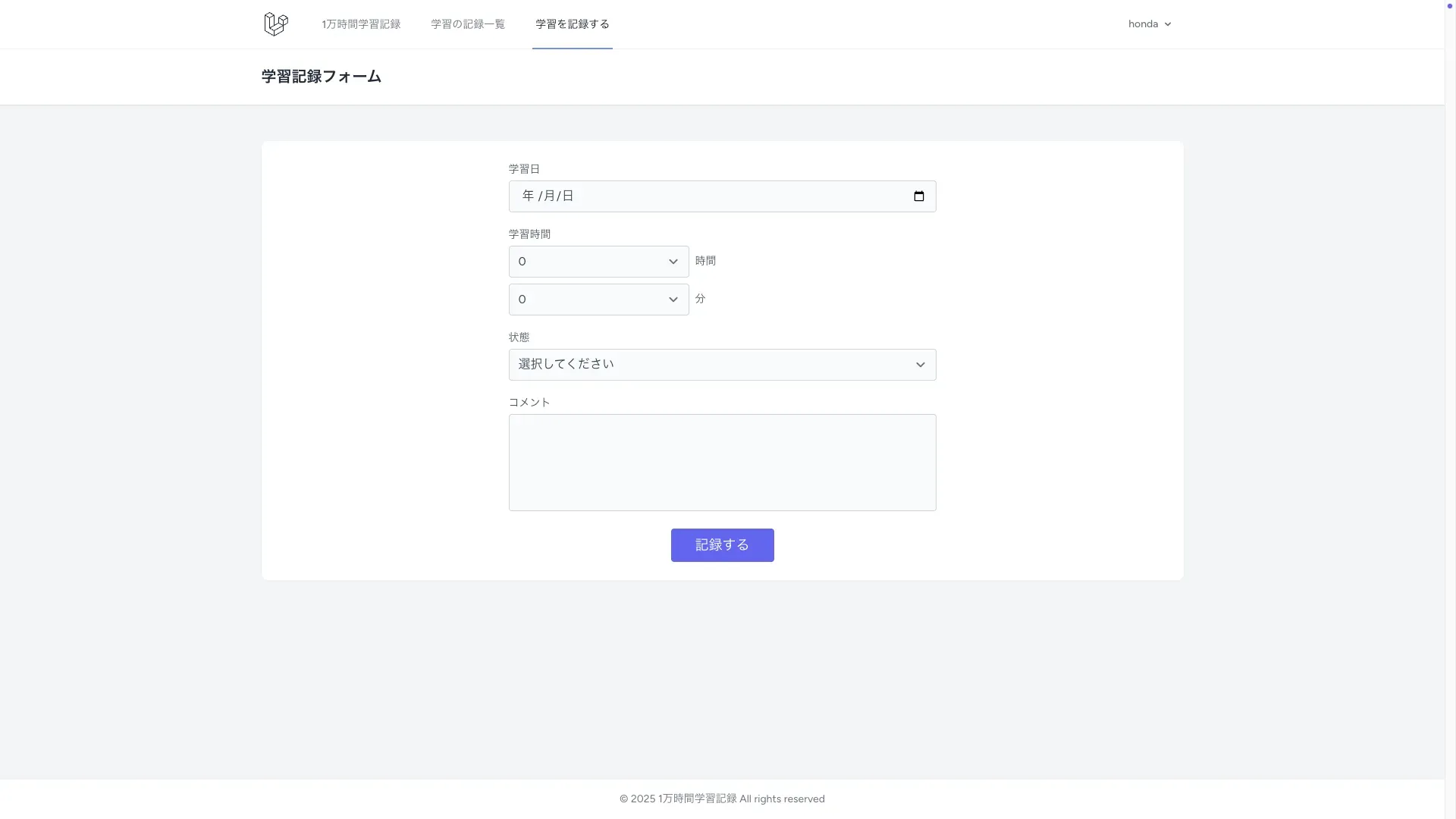Click the hours select chevron arrow
This screenshot has height=819, width=1456.
point(673,262)
